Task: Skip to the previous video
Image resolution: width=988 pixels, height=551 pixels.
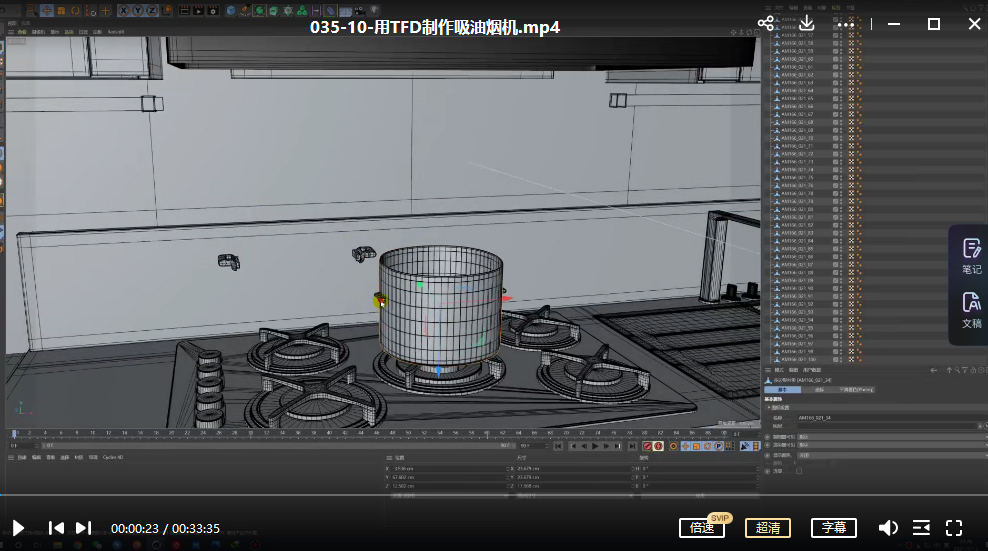Action: tap(57, 527)
